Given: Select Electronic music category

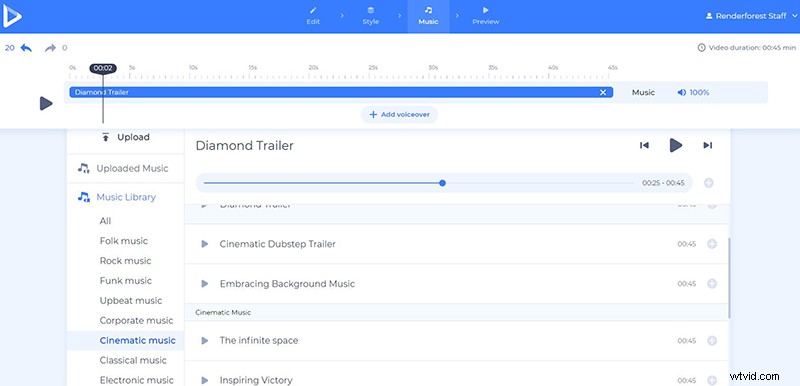Looking at the screenshot, I should coord(136,380).
